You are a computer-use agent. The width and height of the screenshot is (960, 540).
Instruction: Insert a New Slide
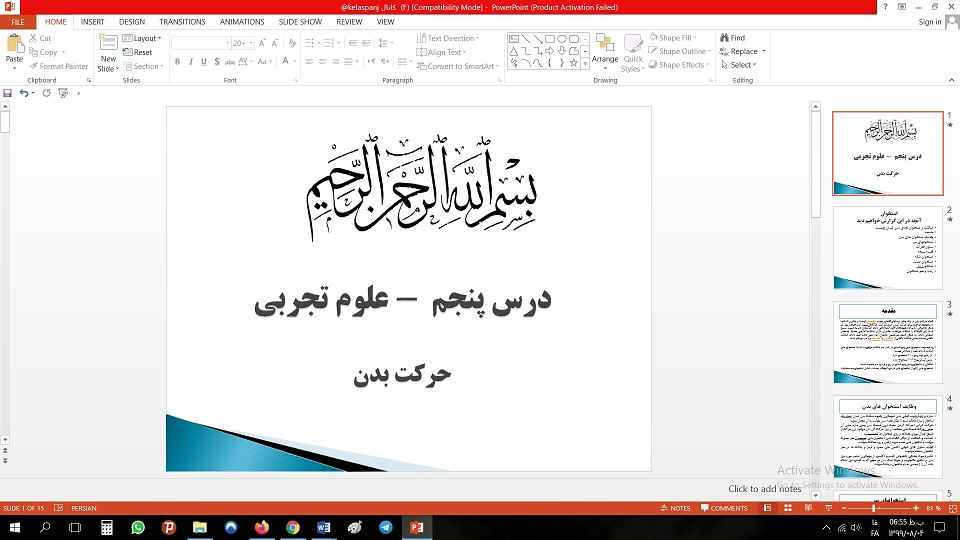click(x=107, y=48)
